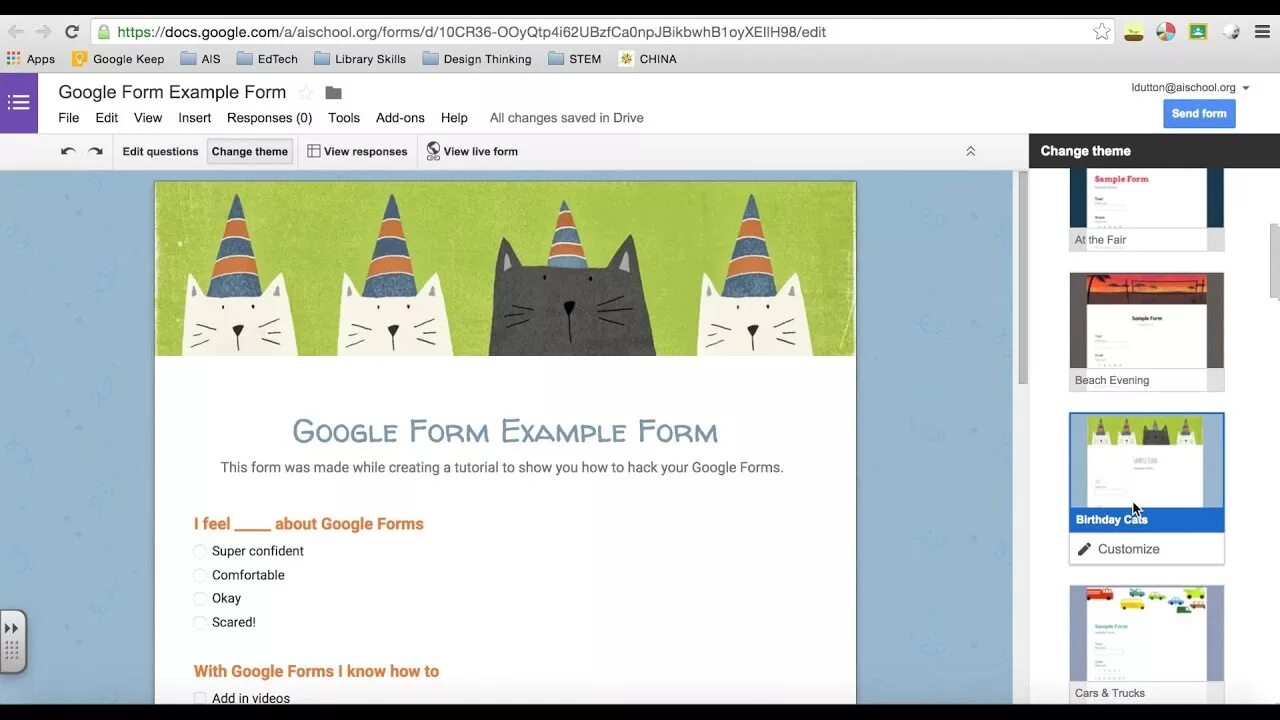Click the pencil Customize icon
The height and width of the screenshot is (720, 1280).
[1084, 549]
